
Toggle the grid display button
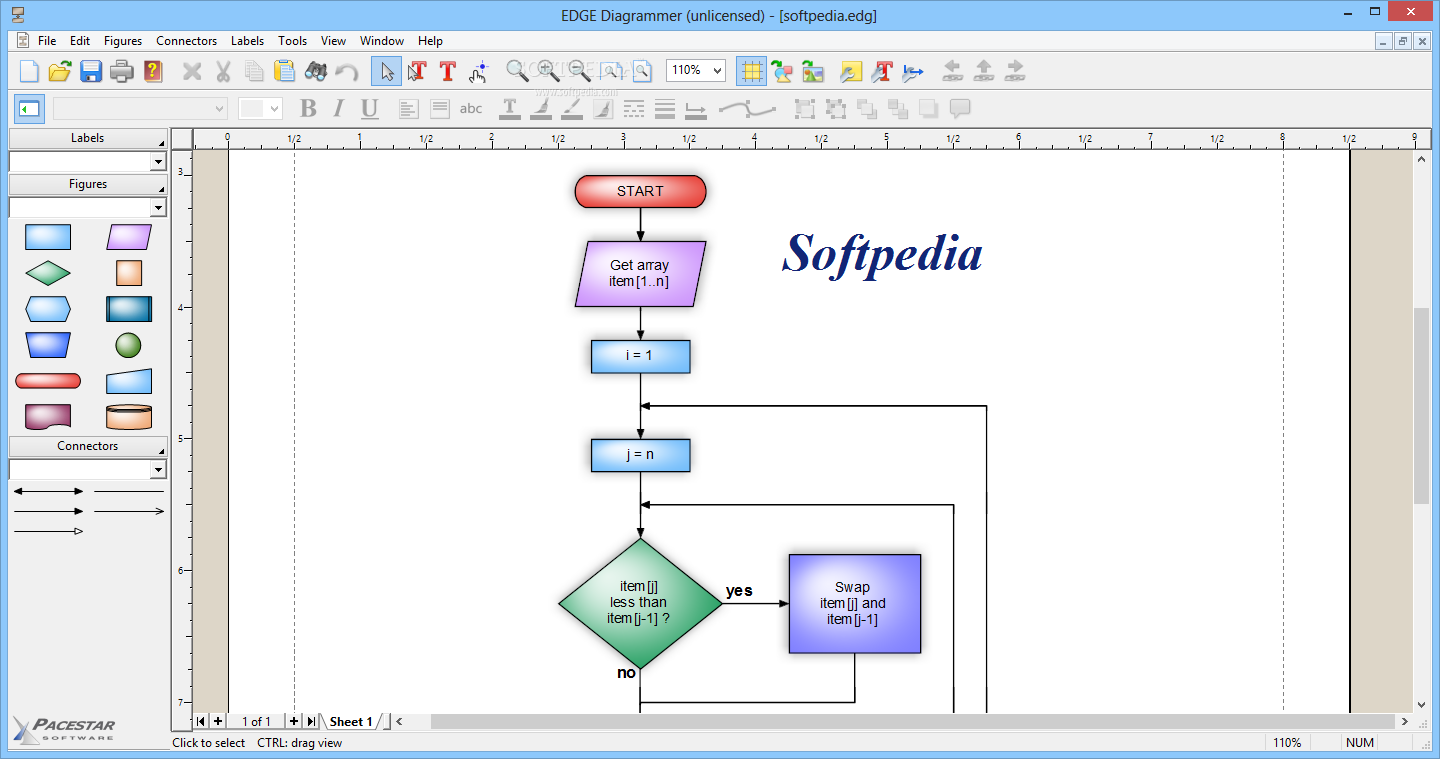[751, 71]
